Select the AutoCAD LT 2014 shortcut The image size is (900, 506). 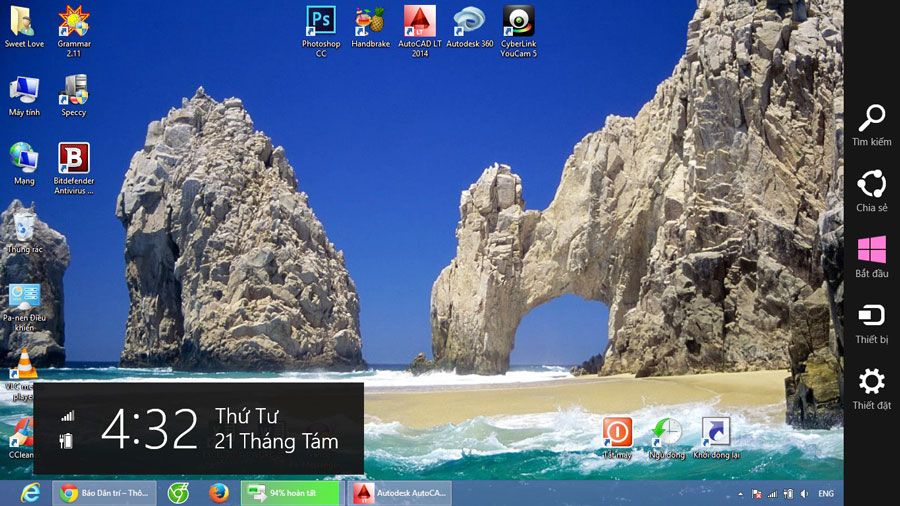click(x=419, y=22)
